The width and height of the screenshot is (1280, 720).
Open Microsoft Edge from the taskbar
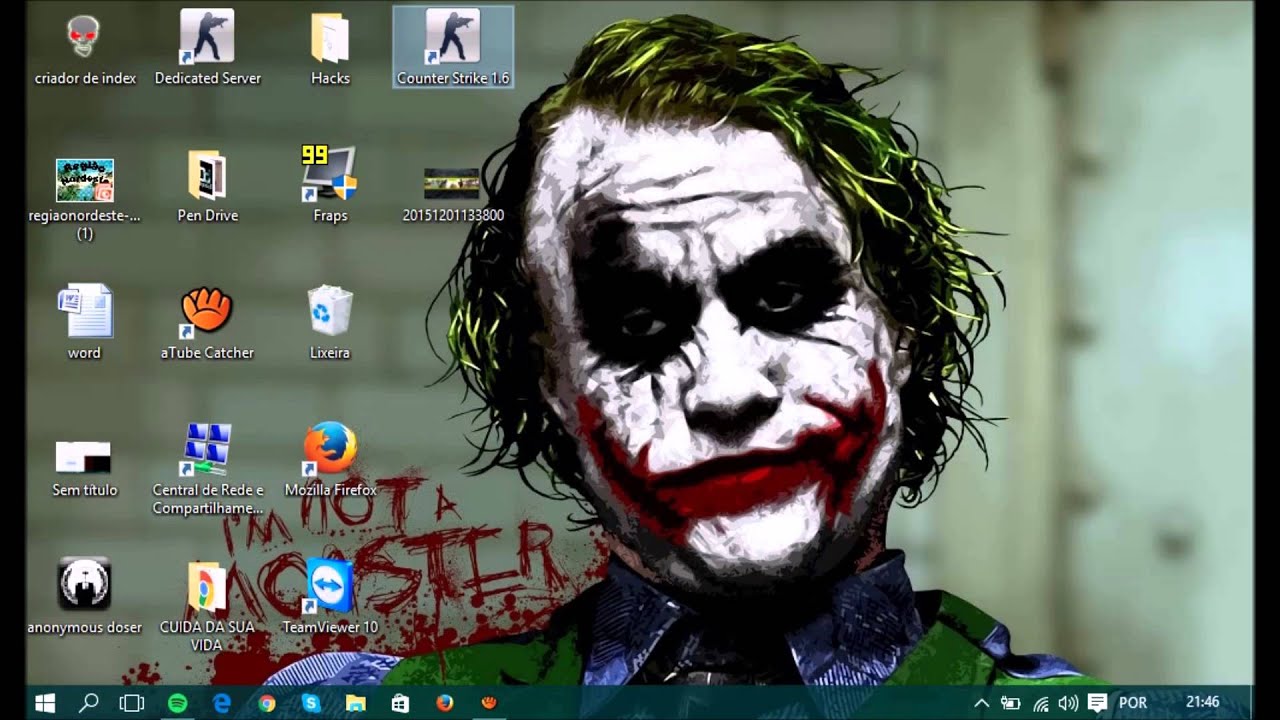pos(222,703)
